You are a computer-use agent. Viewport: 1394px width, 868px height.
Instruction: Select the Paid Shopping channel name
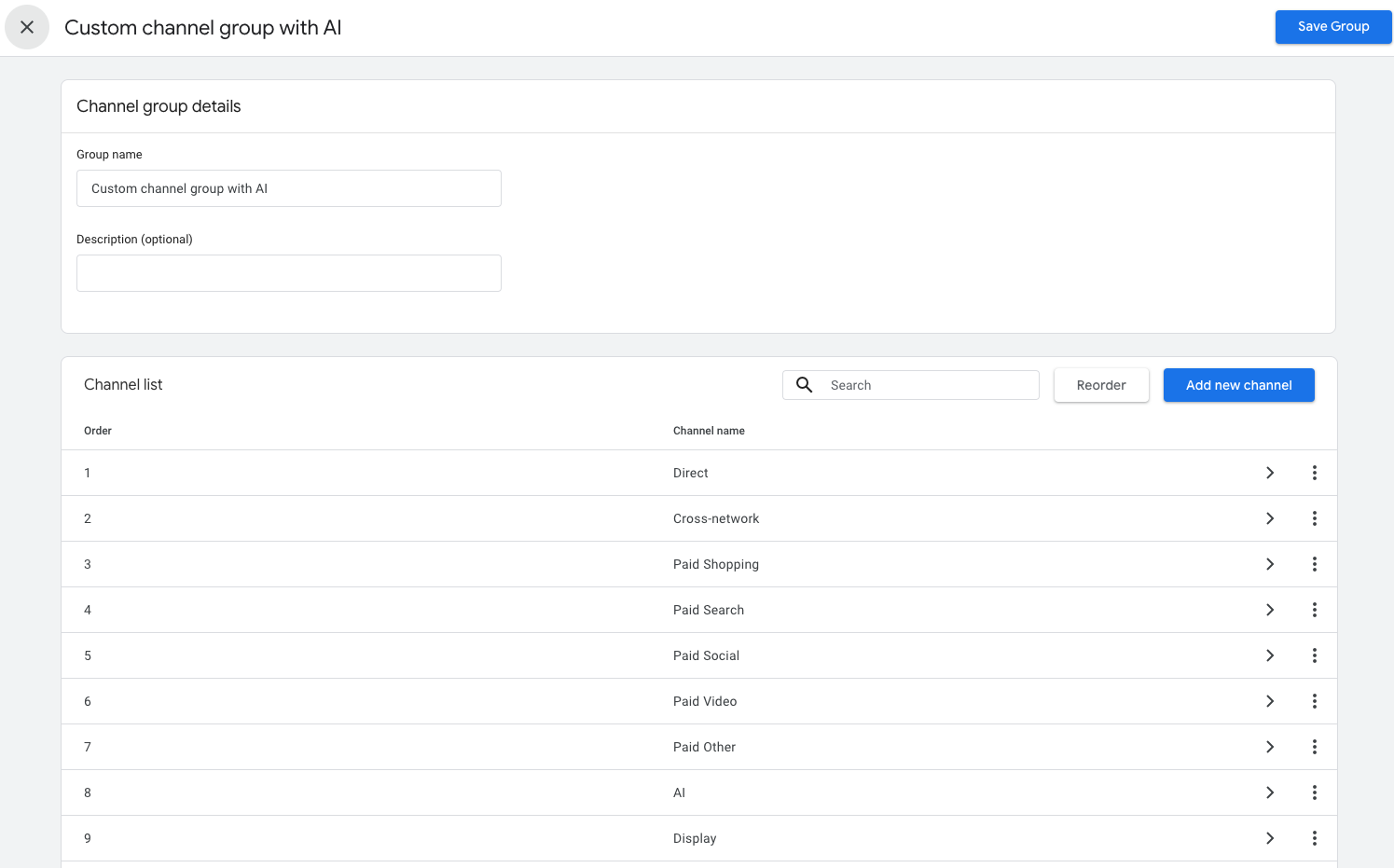(x=716, y=564)
